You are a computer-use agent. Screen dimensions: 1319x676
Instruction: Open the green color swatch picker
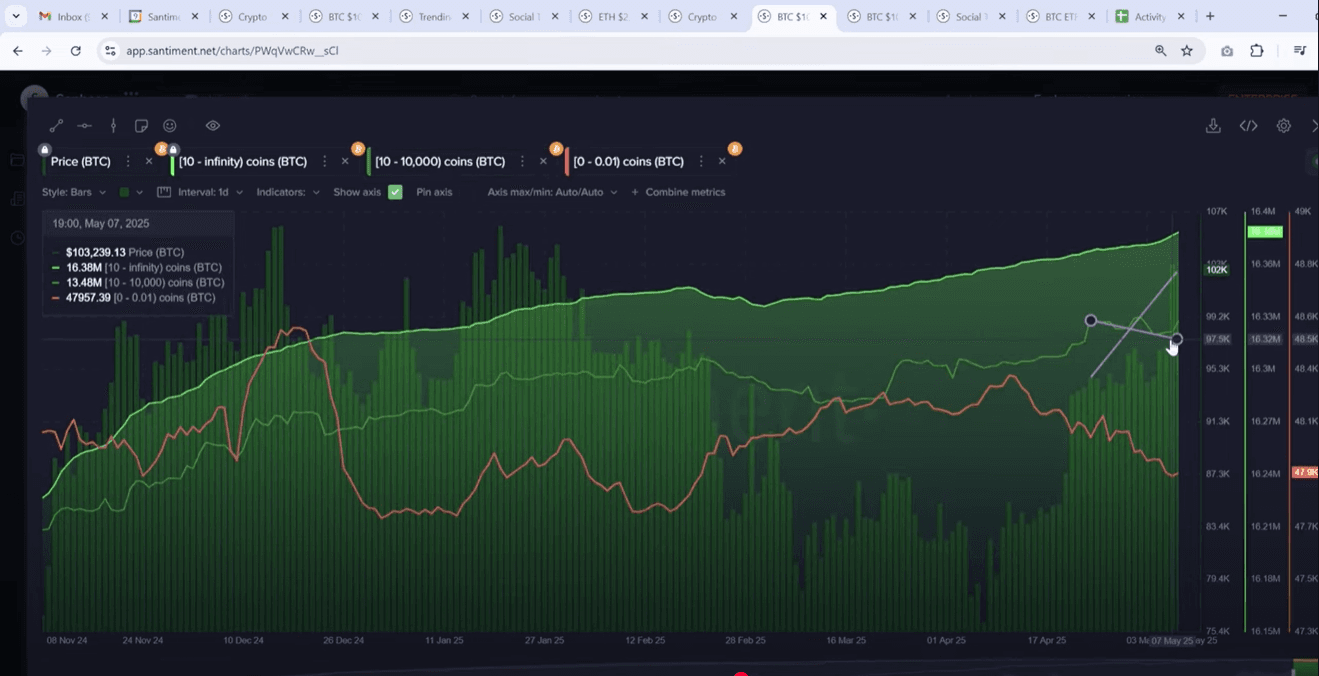130,192
